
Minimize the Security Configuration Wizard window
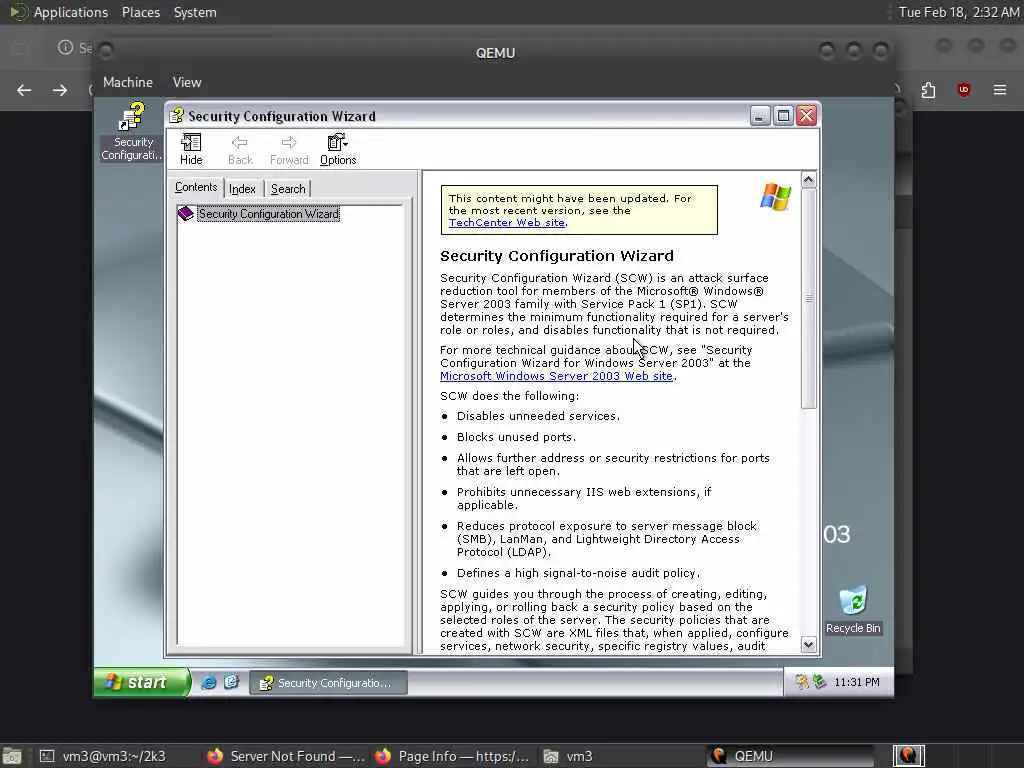click(759, 116)
